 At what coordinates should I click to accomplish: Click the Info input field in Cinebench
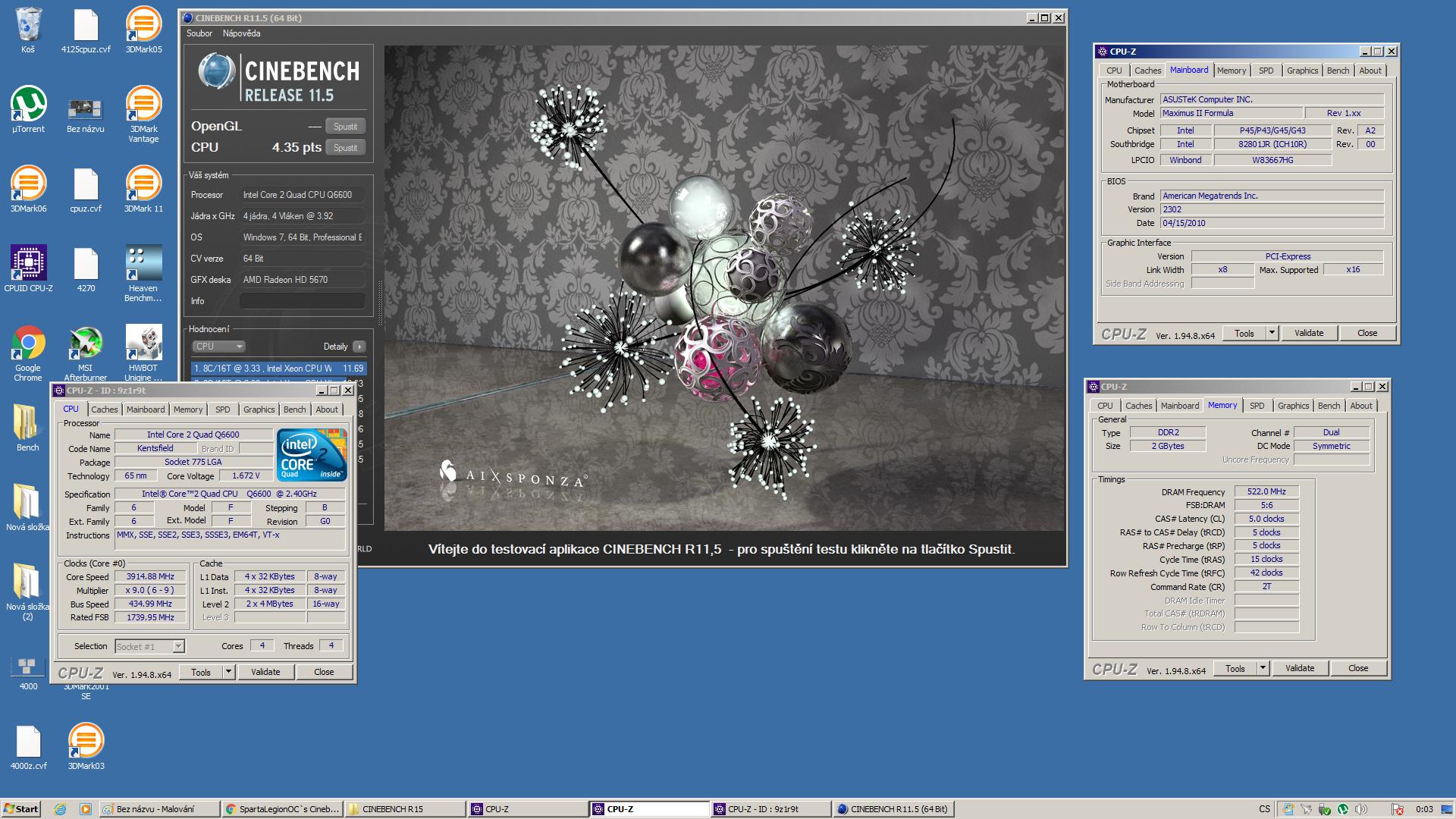(303, 301)
